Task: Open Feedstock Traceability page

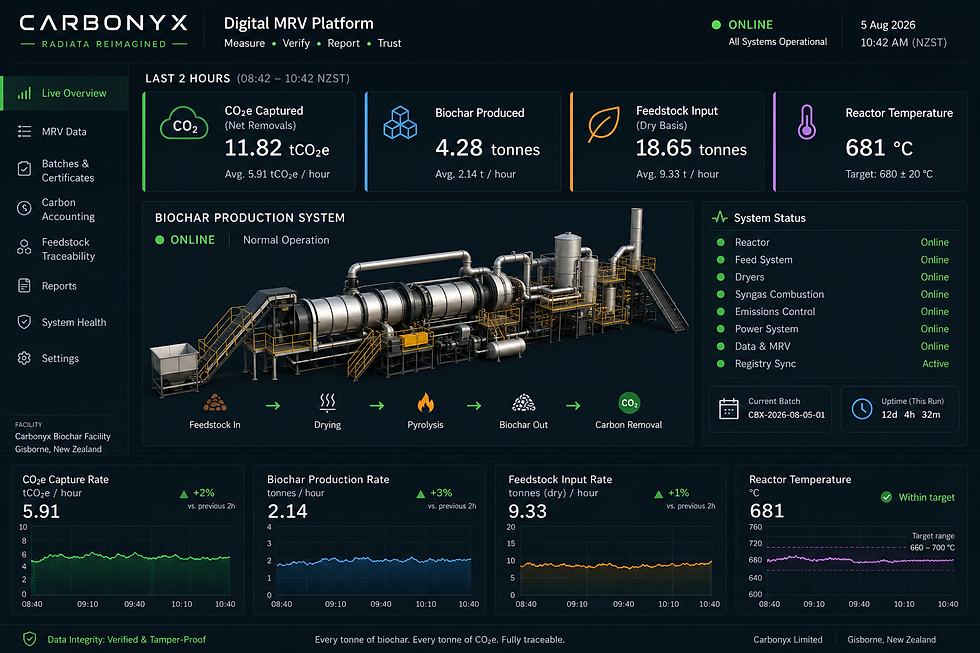Action: [x=65, y=248]
